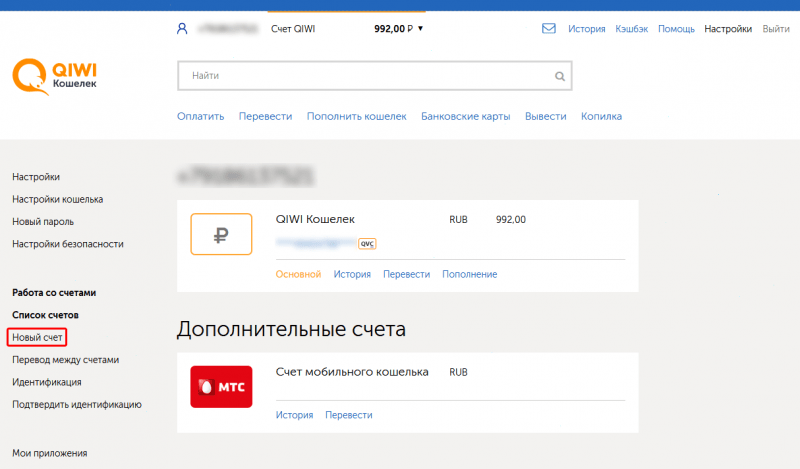Open the messages envelope icon
800x469 pixels.
549,28
